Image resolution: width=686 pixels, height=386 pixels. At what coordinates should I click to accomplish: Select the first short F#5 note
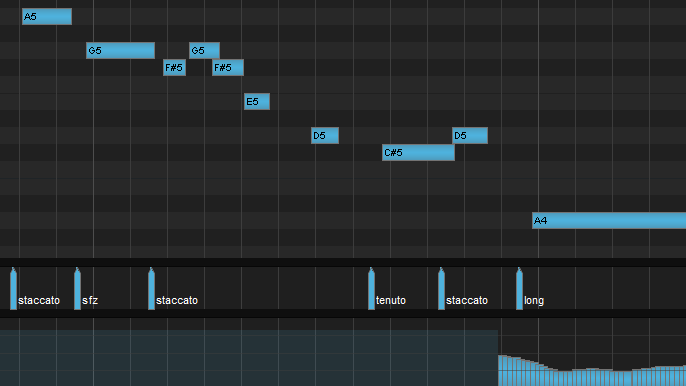[x=175, y=68]
